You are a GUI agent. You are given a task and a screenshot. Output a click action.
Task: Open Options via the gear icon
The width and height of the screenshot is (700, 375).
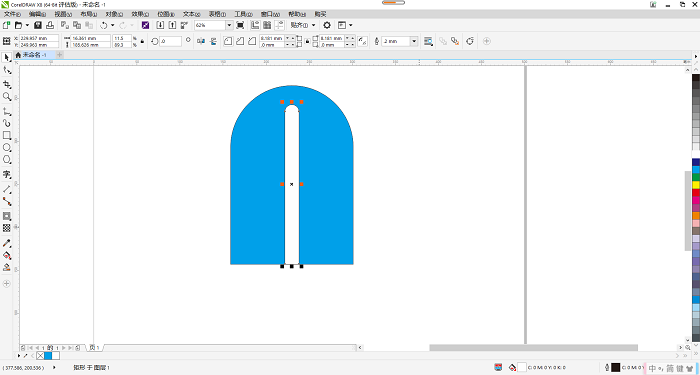tap(327, 25)
